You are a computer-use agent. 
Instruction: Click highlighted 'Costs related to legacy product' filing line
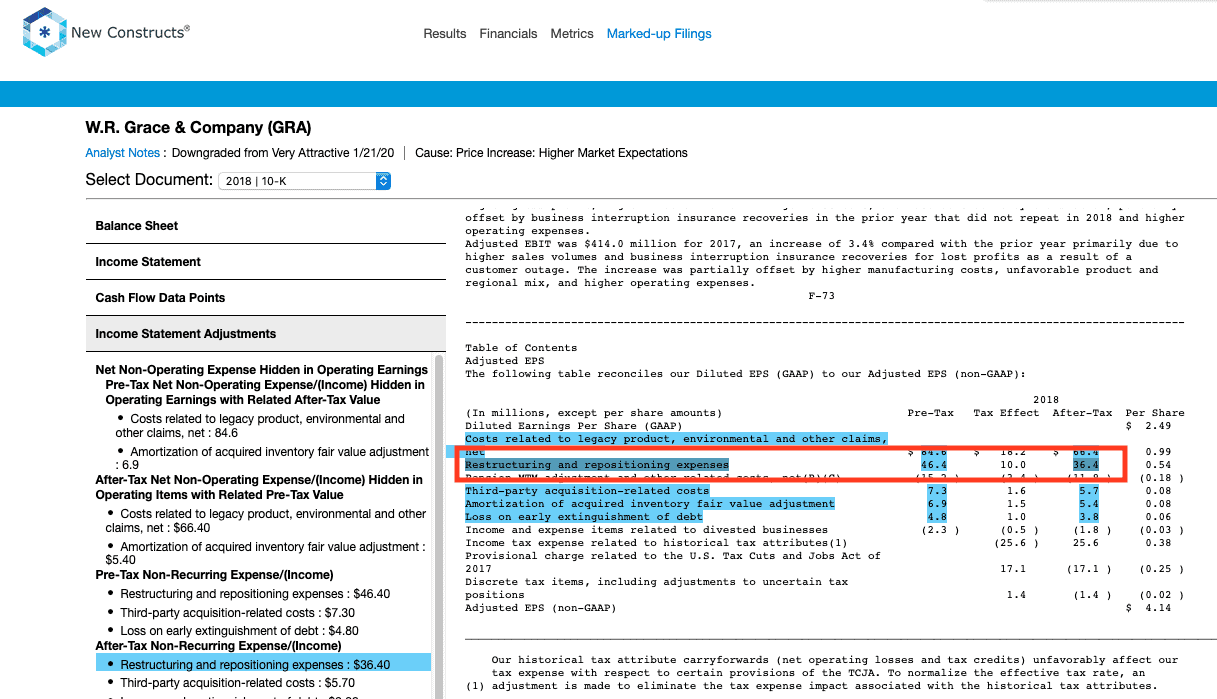pos(675,439)
